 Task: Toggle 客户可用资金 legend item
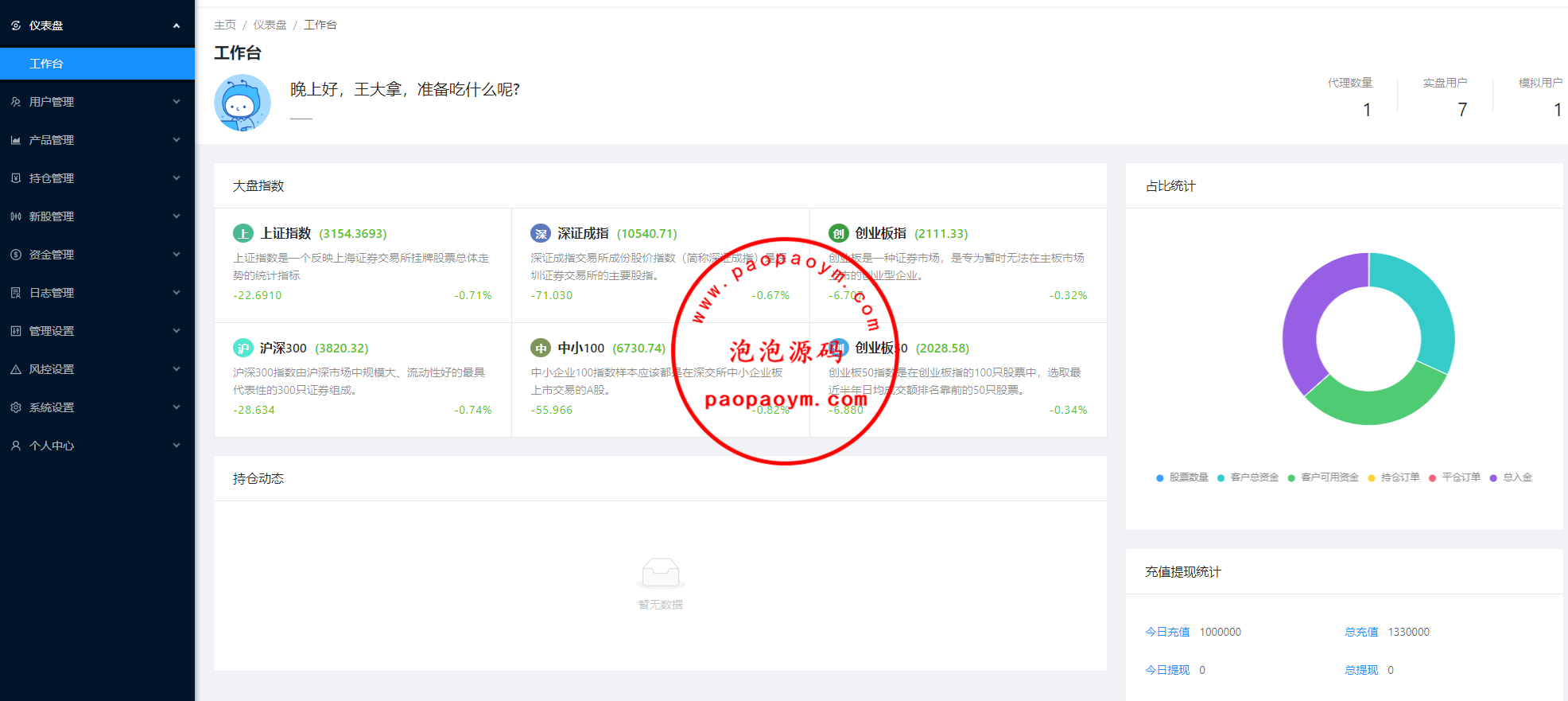(1323, 477)
